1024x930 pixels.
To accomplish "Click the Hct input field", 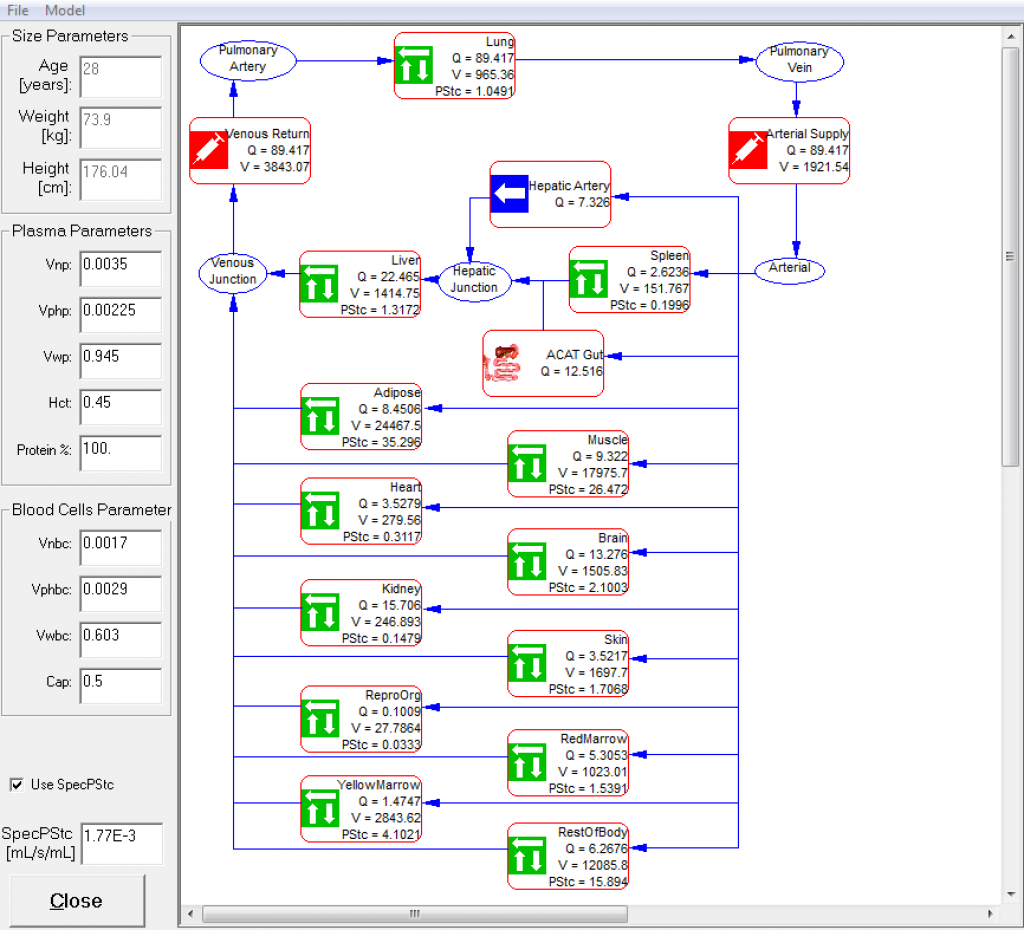I will 120,406.
